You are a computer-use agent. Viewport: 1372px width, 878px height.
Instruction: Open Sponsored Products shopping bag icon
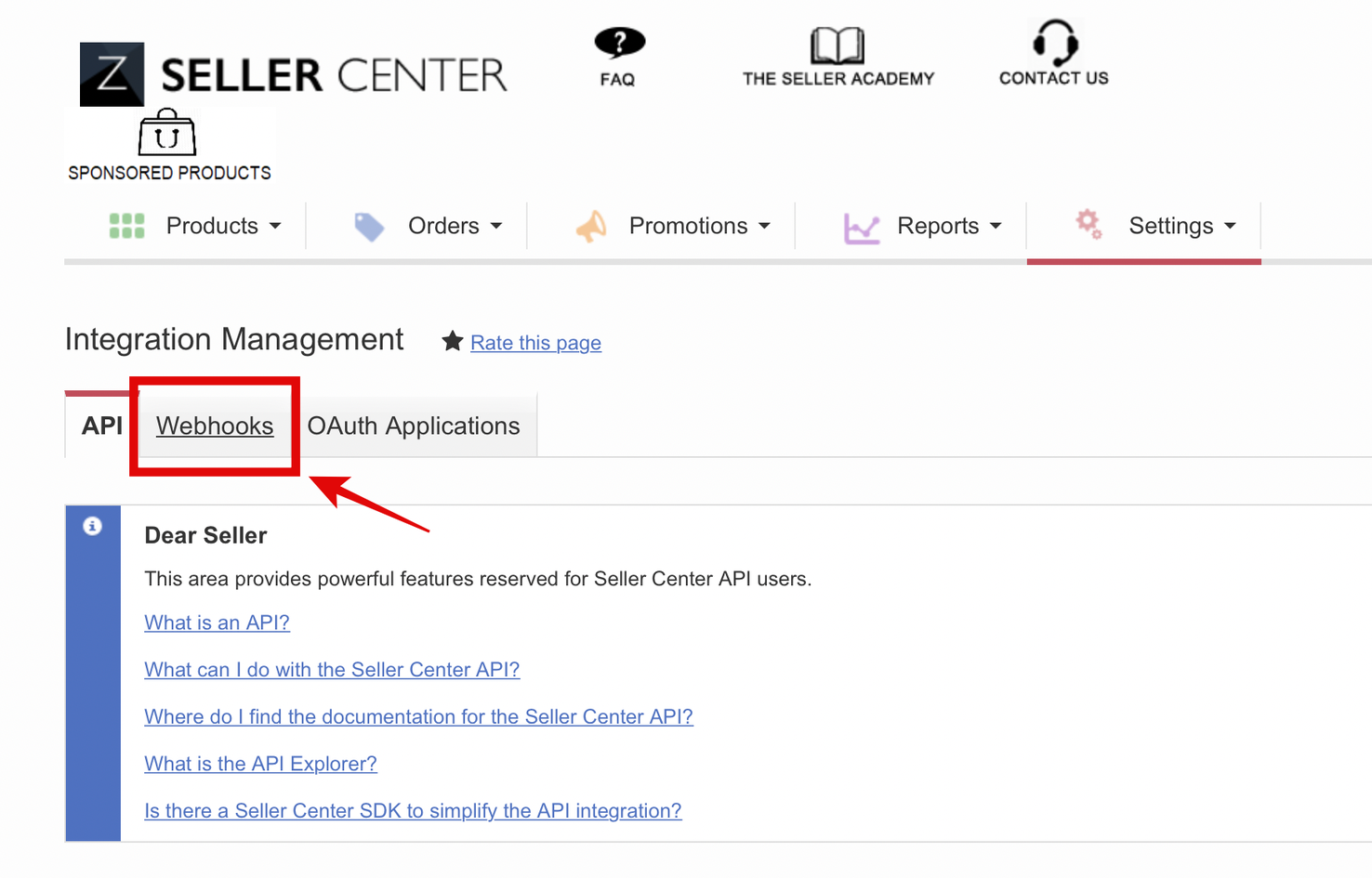[167, 133]
